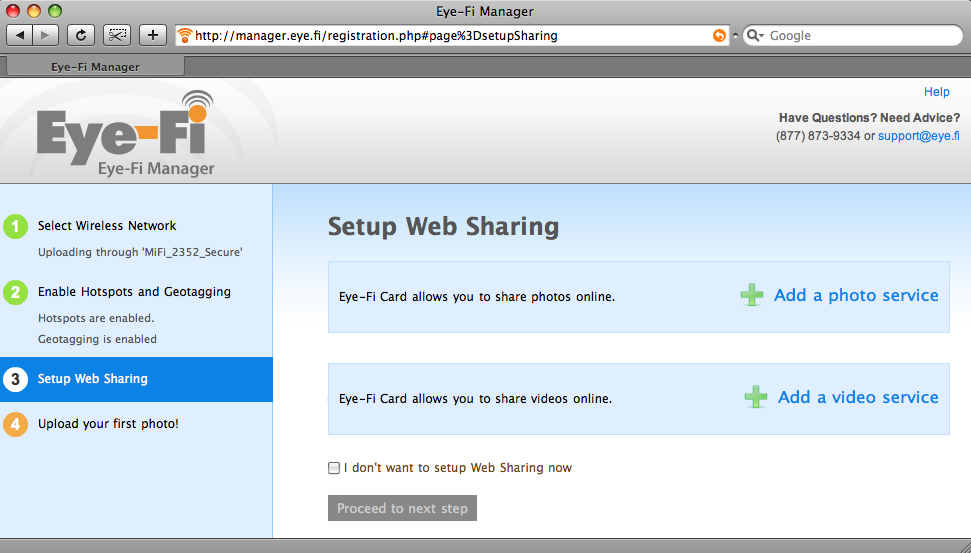Open Upload your first photo step
971x553 pixels.
click(x=108, y=424)
